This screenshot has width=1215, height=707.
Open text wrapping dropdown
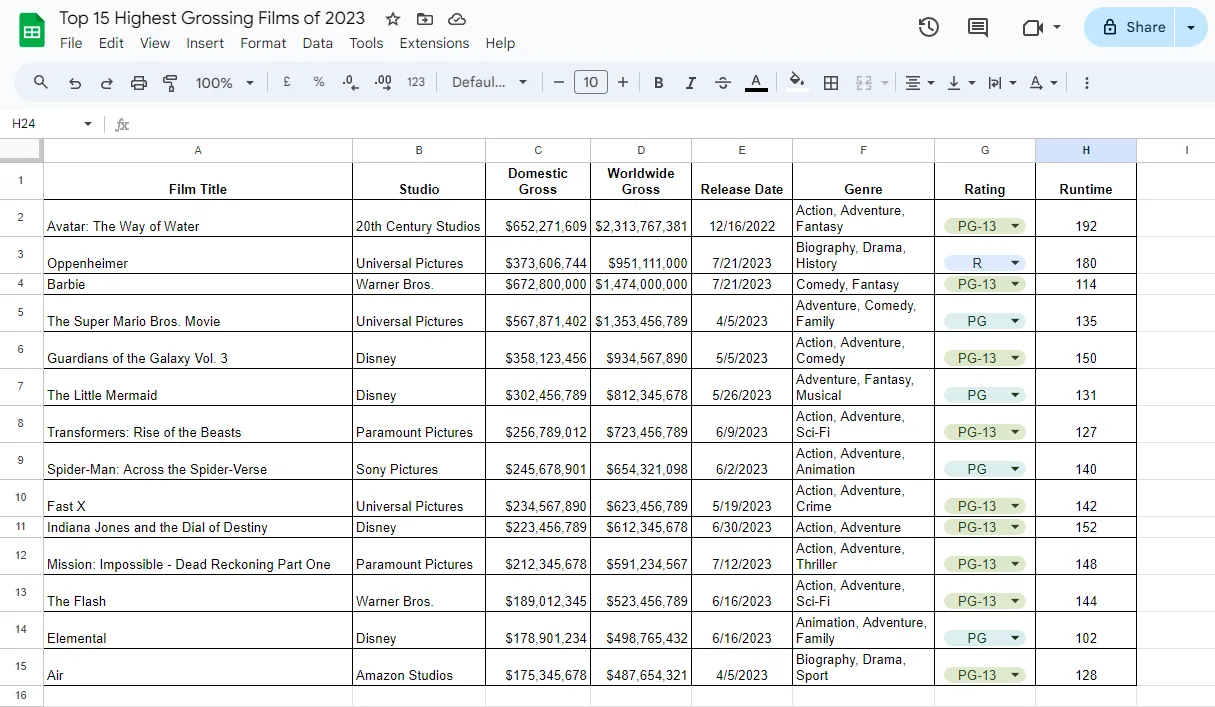point(1001,82)
